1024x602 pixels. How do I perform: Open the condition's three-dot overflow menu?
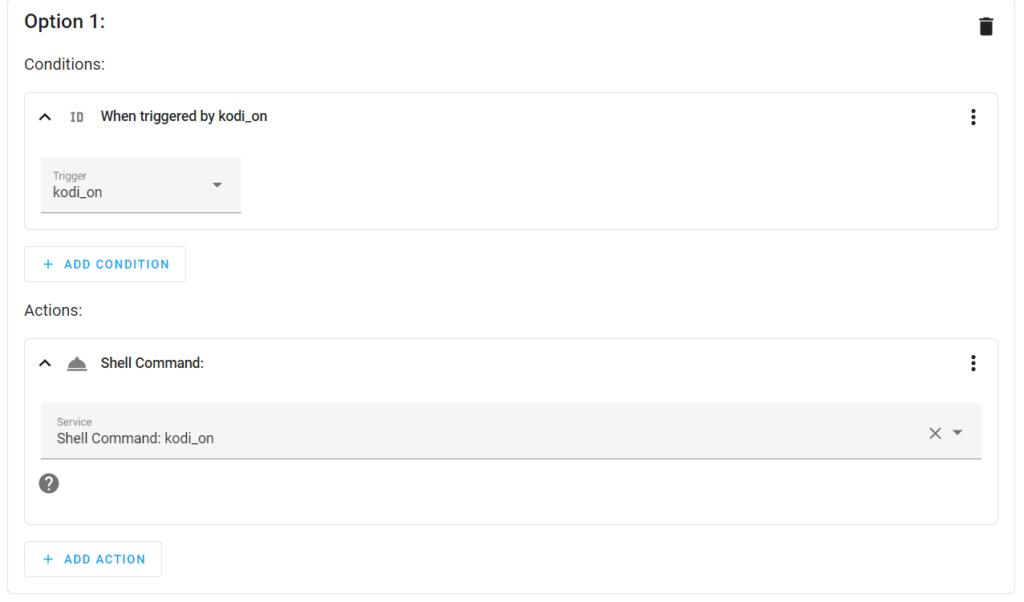[973, 117]
